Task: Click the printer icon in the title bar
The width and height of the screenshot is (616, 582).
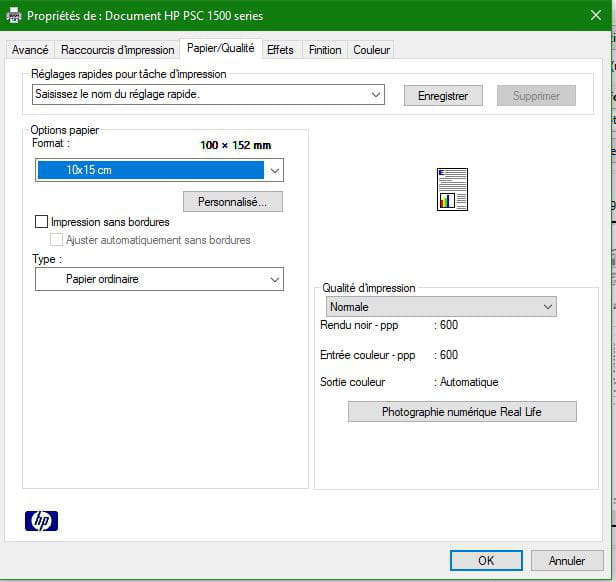Action: 14,15
